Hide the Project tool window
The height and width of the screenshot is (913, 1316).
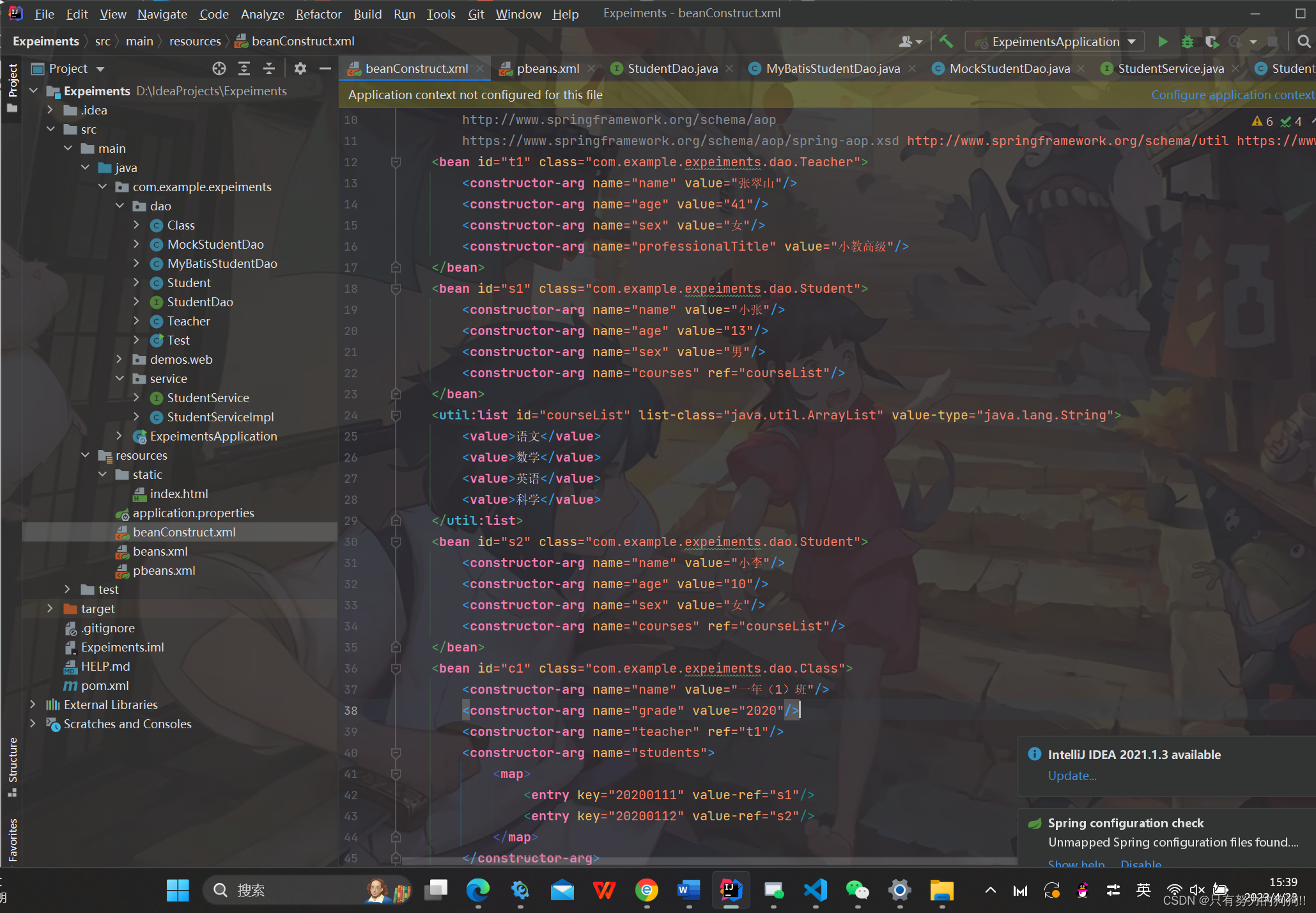pyautogui.click(x=325, y=68)
